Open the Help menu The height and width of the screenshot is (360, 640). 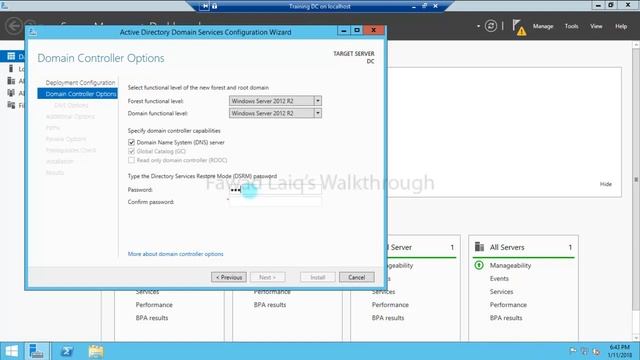point(621,26)
